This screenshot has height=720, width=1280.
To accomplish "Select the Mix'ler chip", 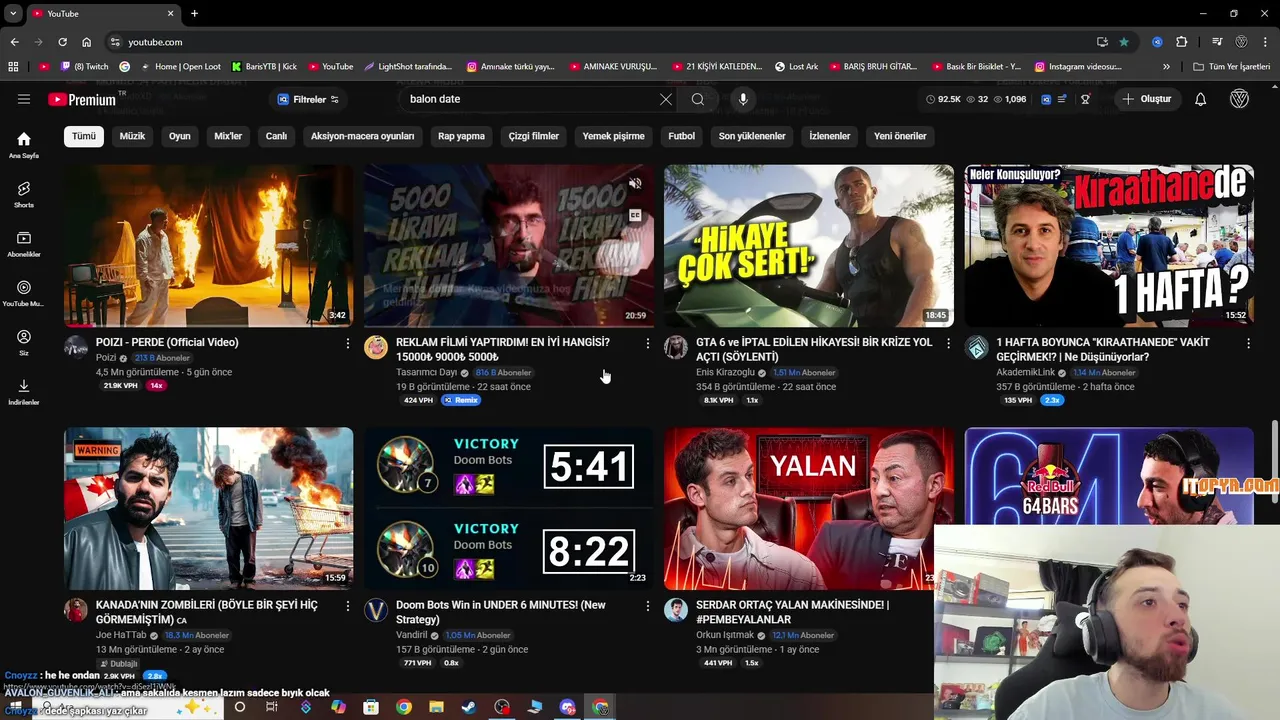I will (228, 136).
